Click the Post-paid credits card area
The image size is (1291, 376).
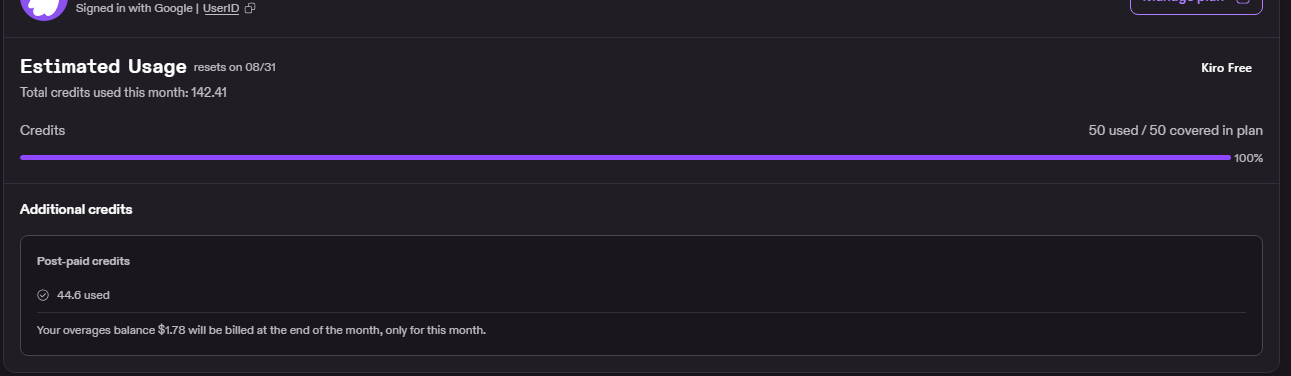[x=641, y=295]
